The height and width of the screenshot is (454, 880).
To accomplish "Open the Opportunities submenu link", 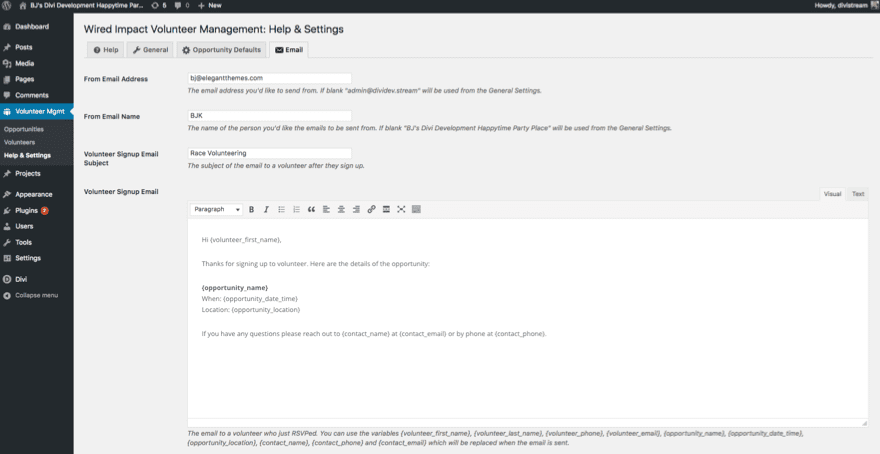I will click(24, 129).
